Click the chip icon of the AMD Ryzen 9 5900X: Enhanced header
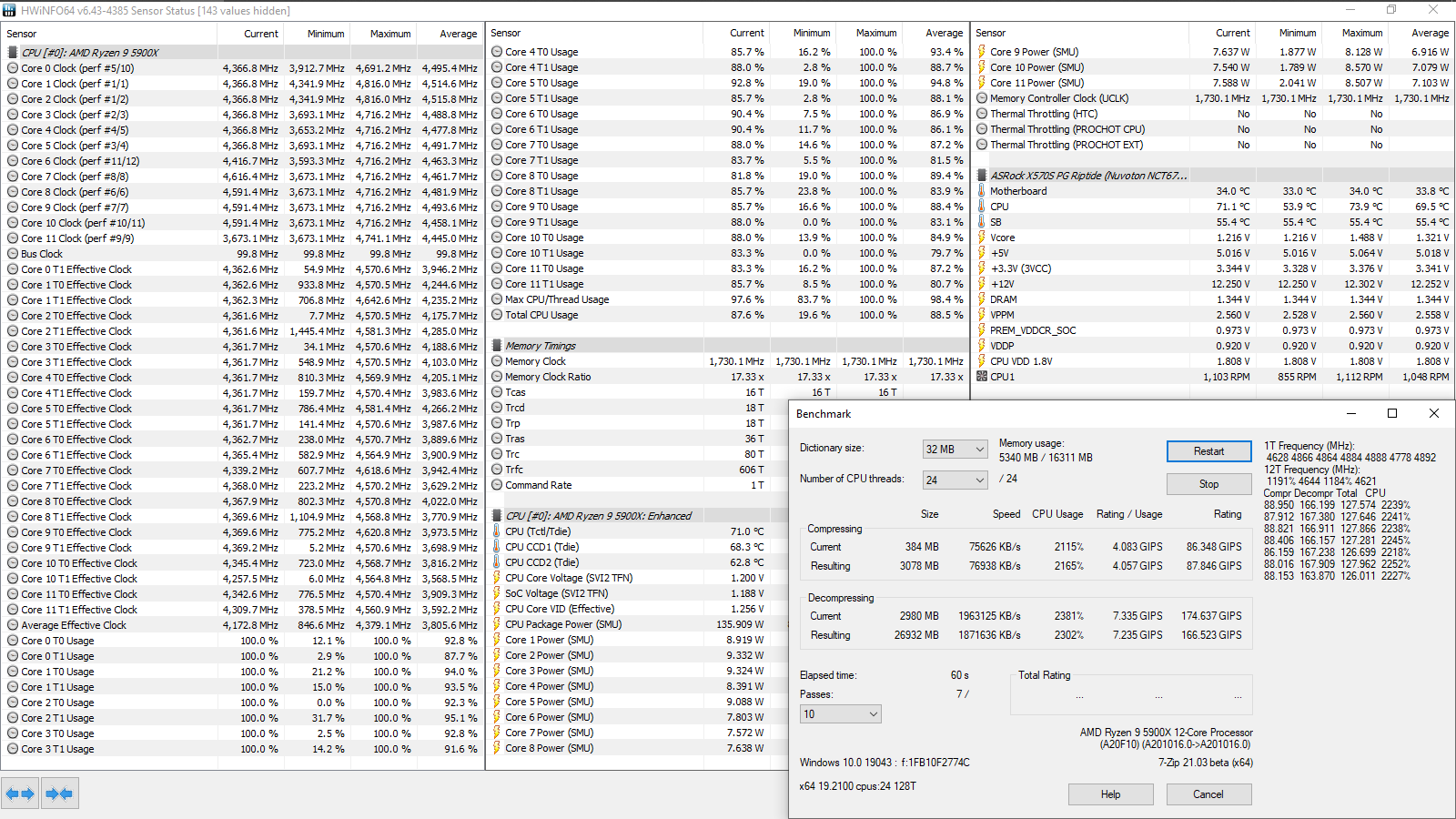This screenshot has width=1456, height=819. point(497,516)
